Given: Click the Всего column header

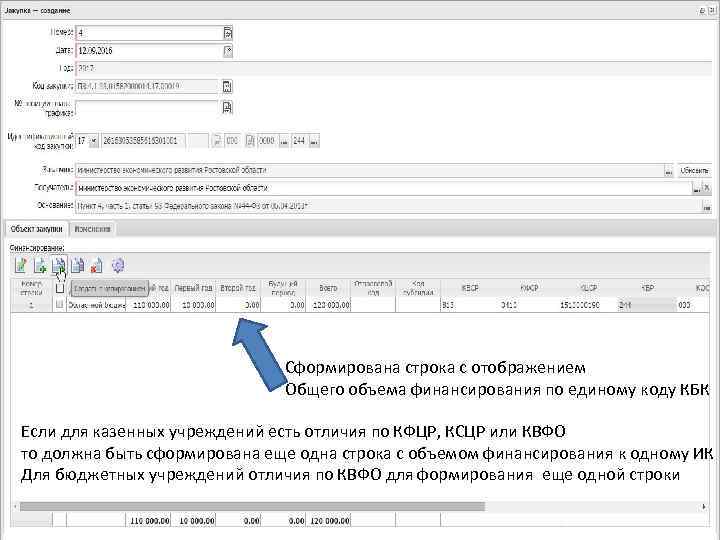Looking at the screenshot, I should click(x=328, y=288).
